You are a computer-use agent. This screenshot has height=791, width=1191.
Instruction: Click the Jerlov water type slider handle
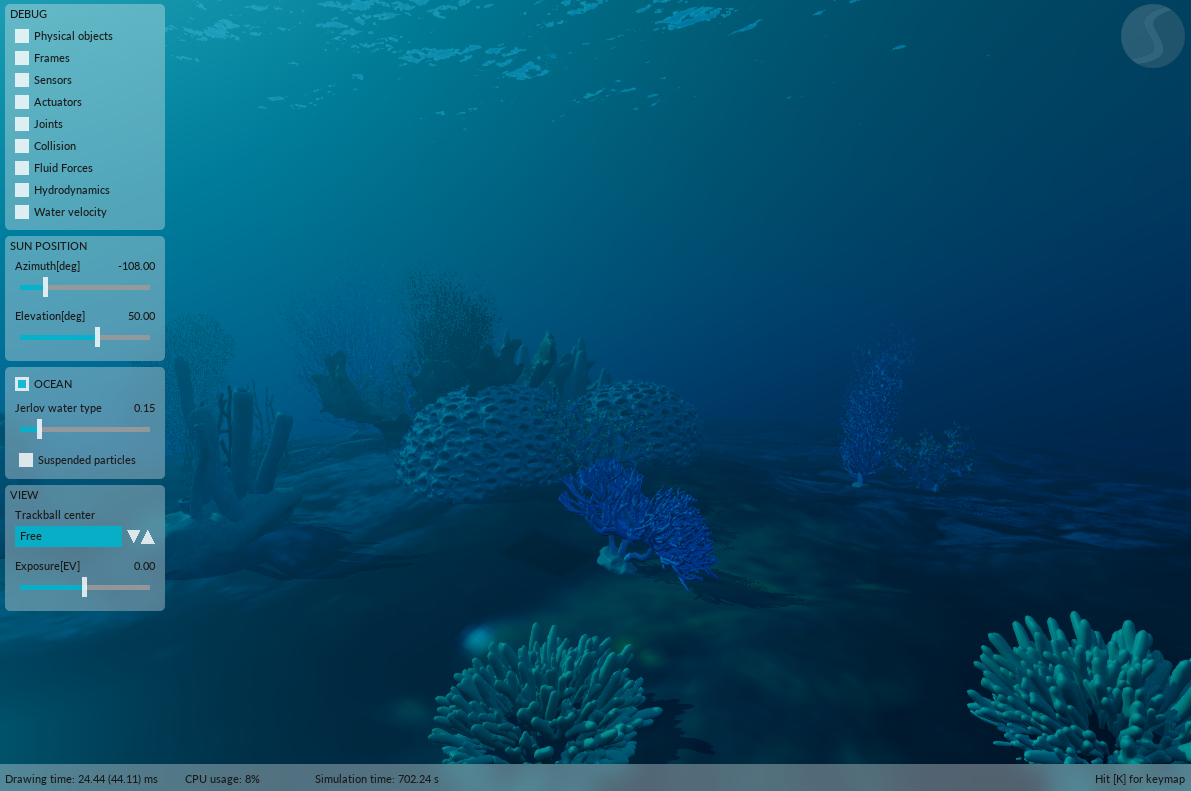[x=39, y=429]
